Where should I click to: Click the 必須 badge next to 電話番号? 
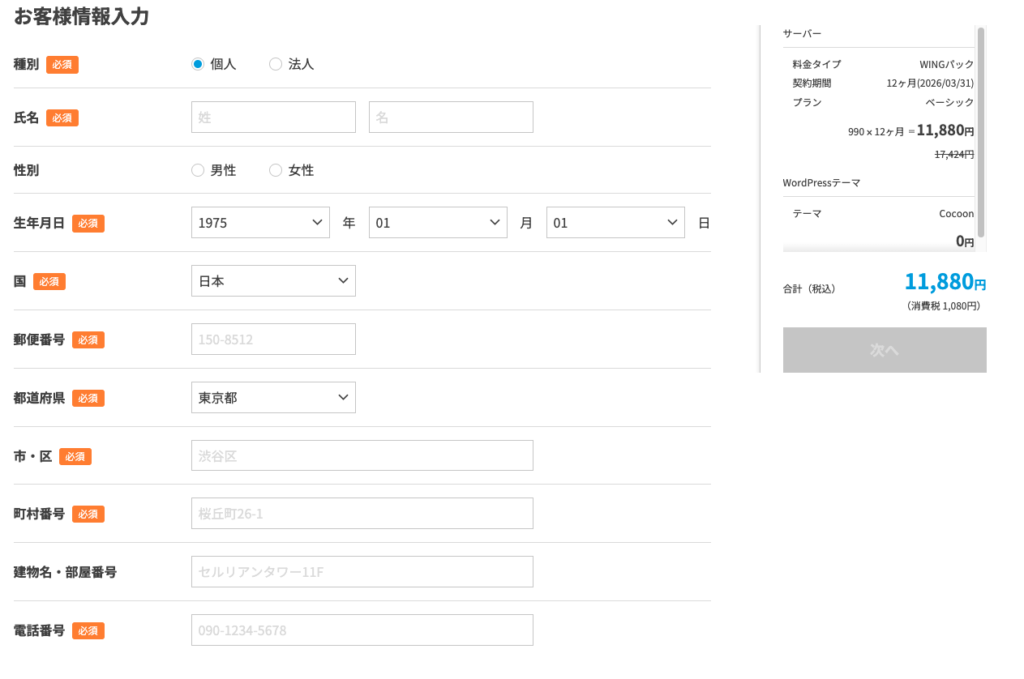[x=88, y=631]
